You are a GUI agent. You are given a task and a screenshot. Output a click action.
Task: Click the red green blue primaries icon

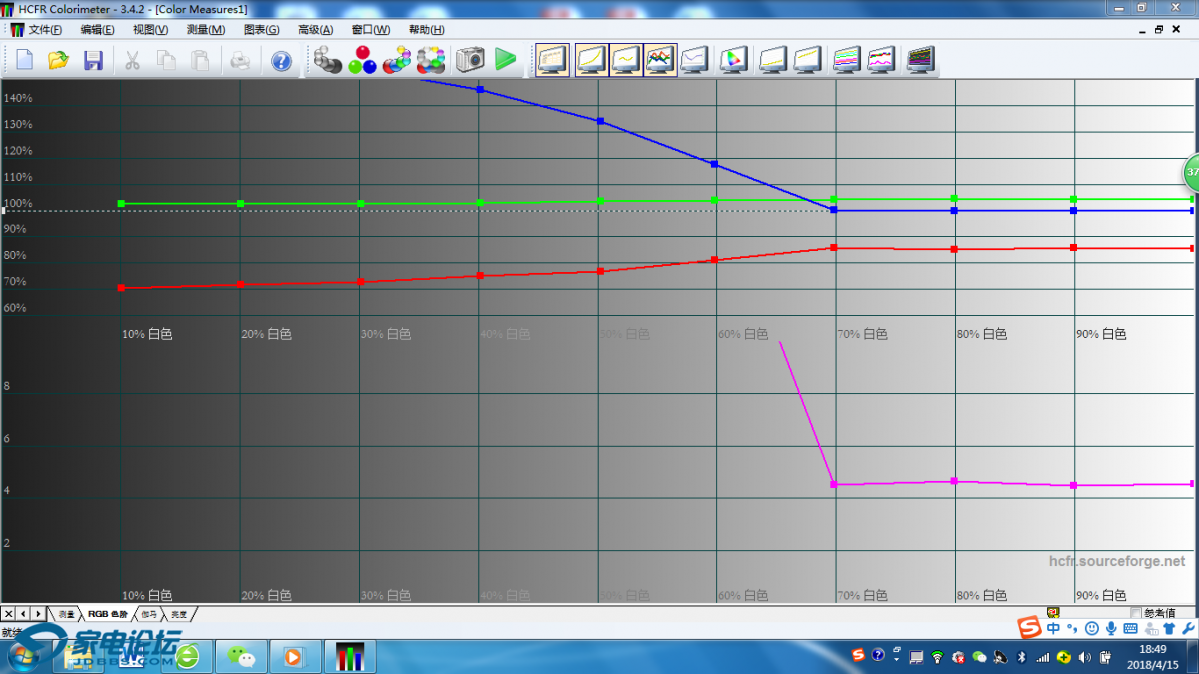(362, 60)
